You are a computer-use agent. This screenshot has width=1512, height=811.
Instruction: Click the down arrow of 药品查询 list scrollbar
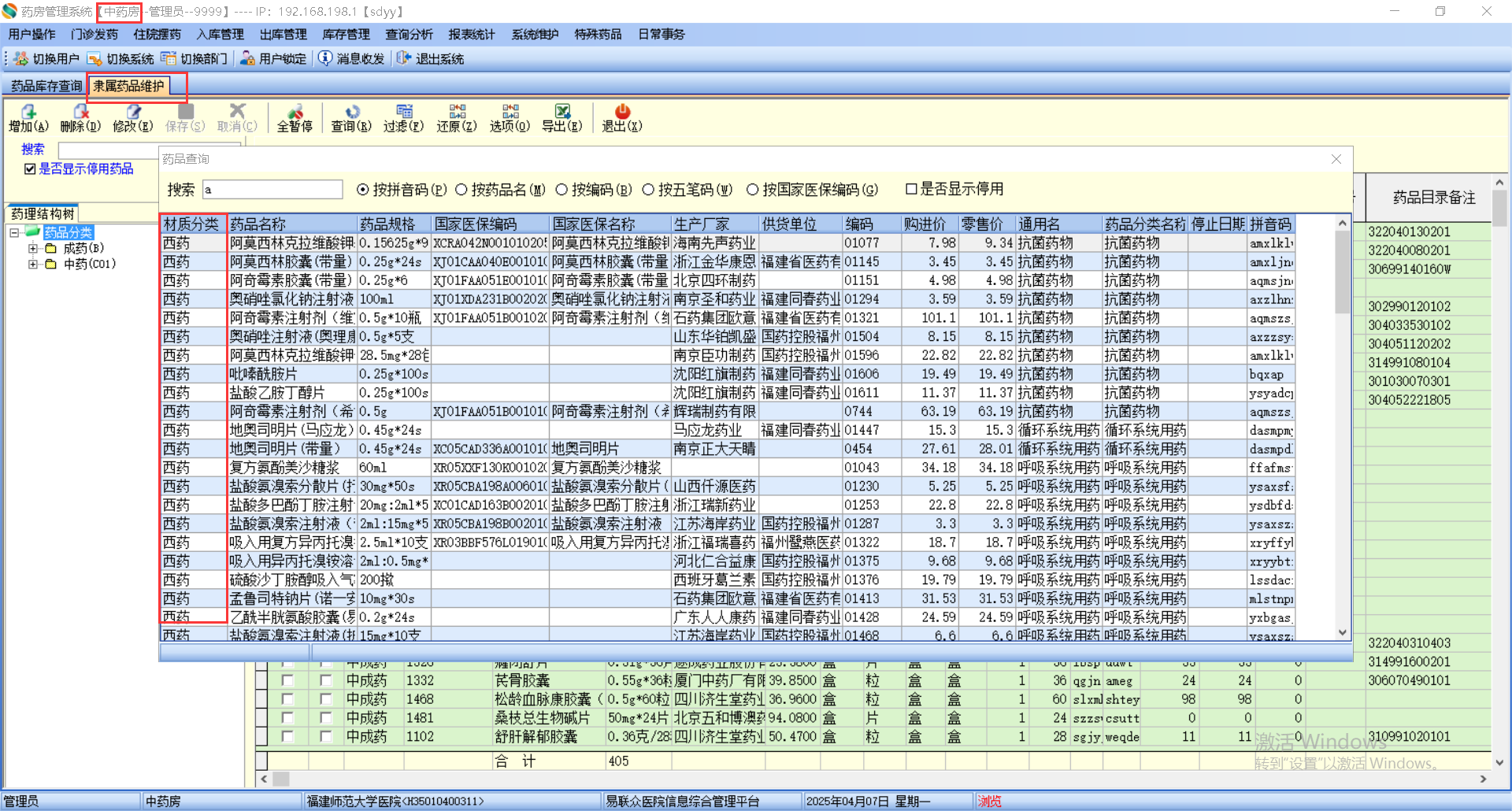[1343, 633]
